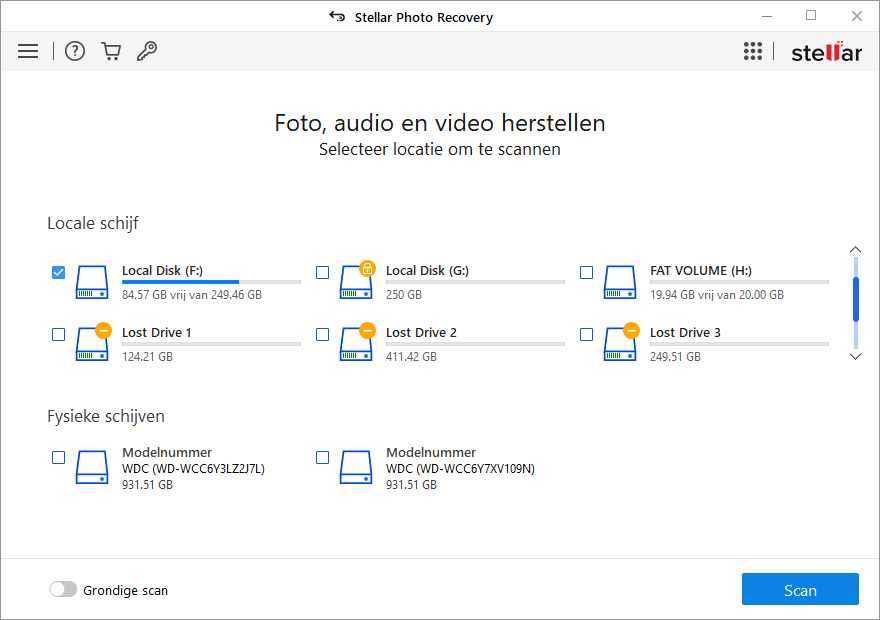
Task: Click the Local Disk (F:) usage bar
Action: 211,282
